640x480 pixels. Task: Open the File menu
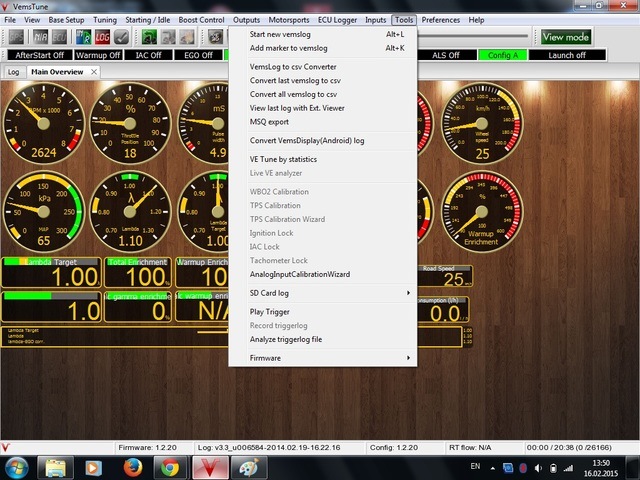coord(10,20)
